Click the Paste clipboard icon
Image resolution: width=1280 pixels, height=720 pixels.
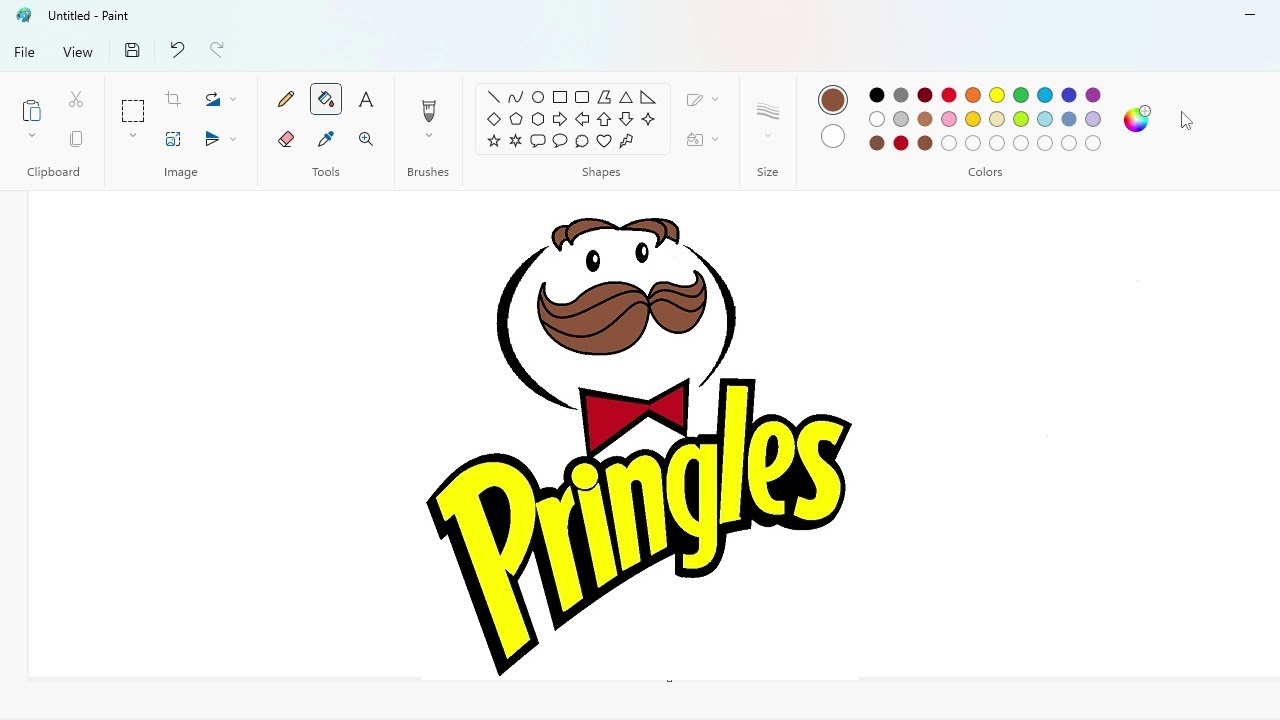tap(32, 110)
